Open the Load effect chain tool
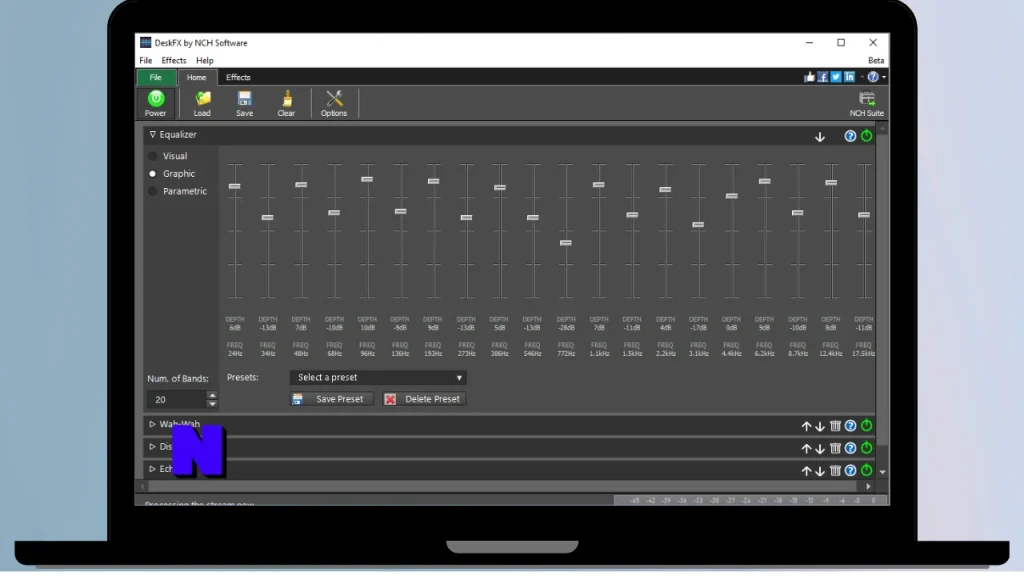This screenshot has width=1024, height=576. [202, 104]
